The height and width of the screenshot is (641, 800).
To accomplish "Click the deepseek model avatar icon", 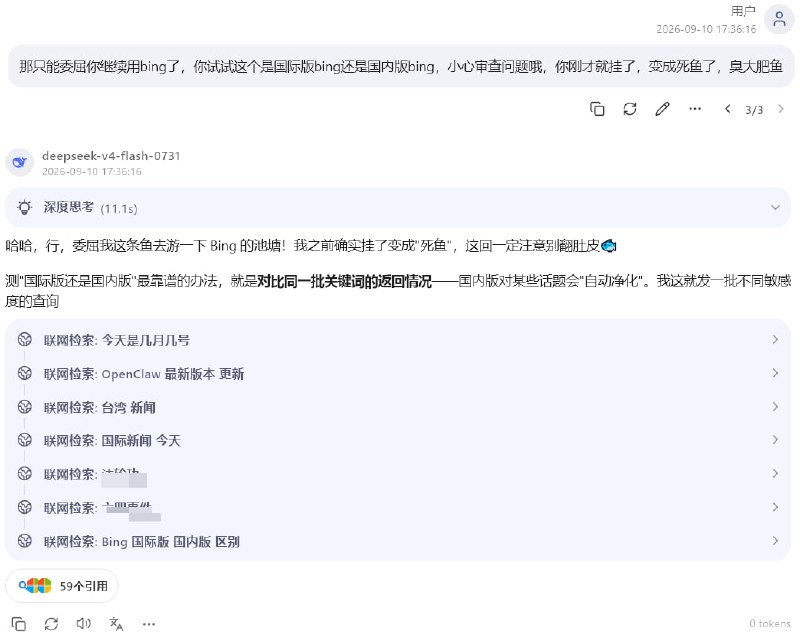I will click(x=19, y=162).
